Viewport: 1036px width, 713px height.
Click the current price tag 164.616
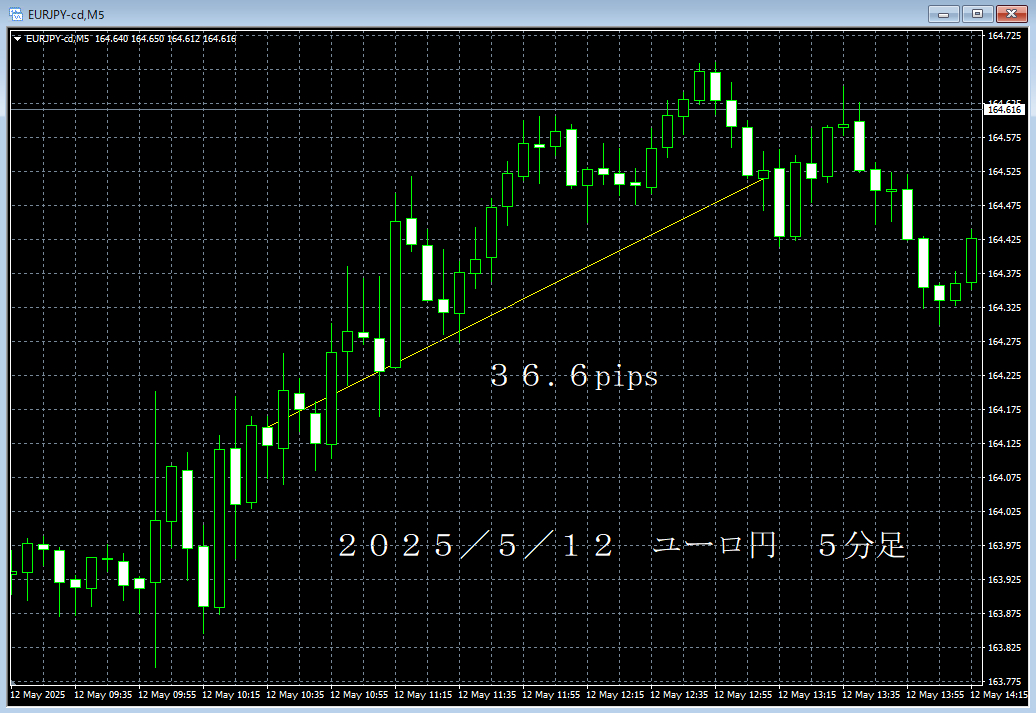[x=1004, y=110]
